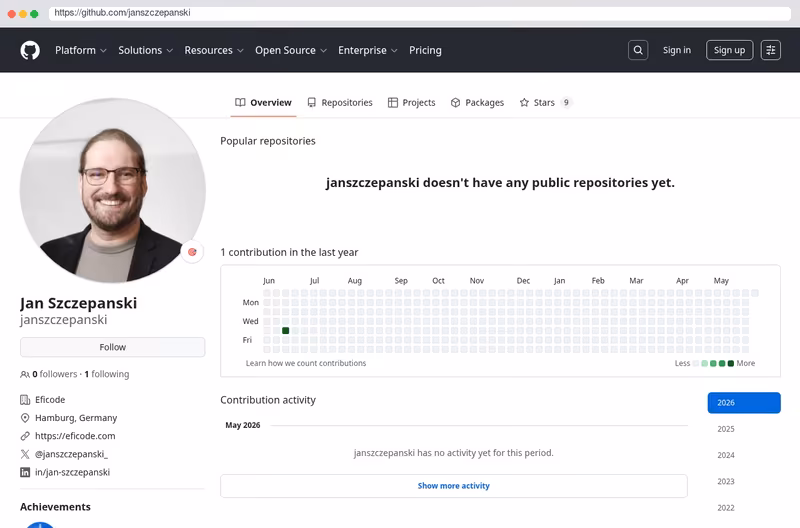Click the Eficode organization building icon
The height and width of the screenshot is (528, 800).
pos(24,399)
